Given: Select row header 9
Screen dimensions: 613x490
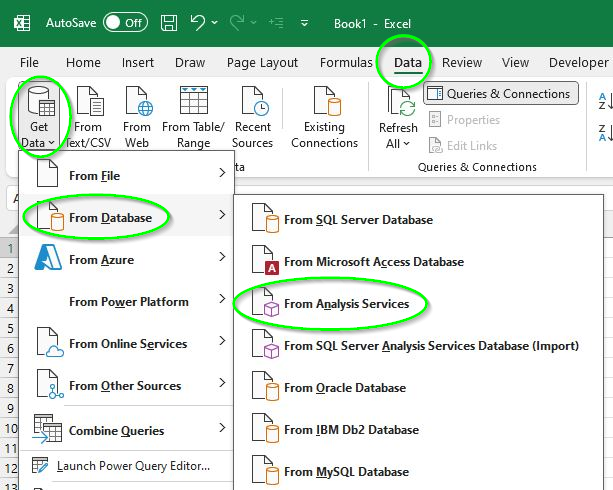Looking at the screenshot, I should click(x=10, y=408).
